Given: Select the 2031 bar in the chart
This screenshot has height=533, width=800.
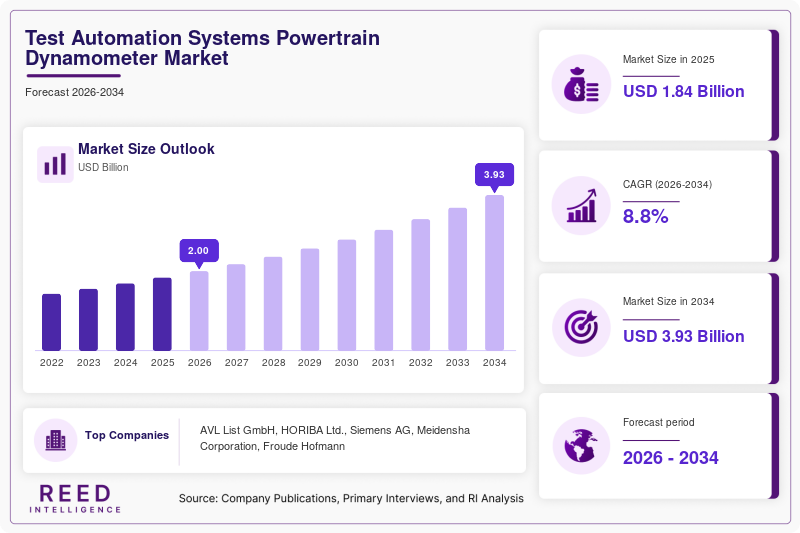Looking at the screenshot, I should pos(384,290).
